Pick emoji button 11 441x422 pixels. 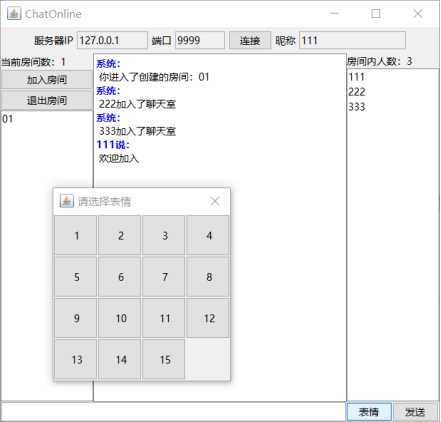pyautogui.click(x=164, y=318)
